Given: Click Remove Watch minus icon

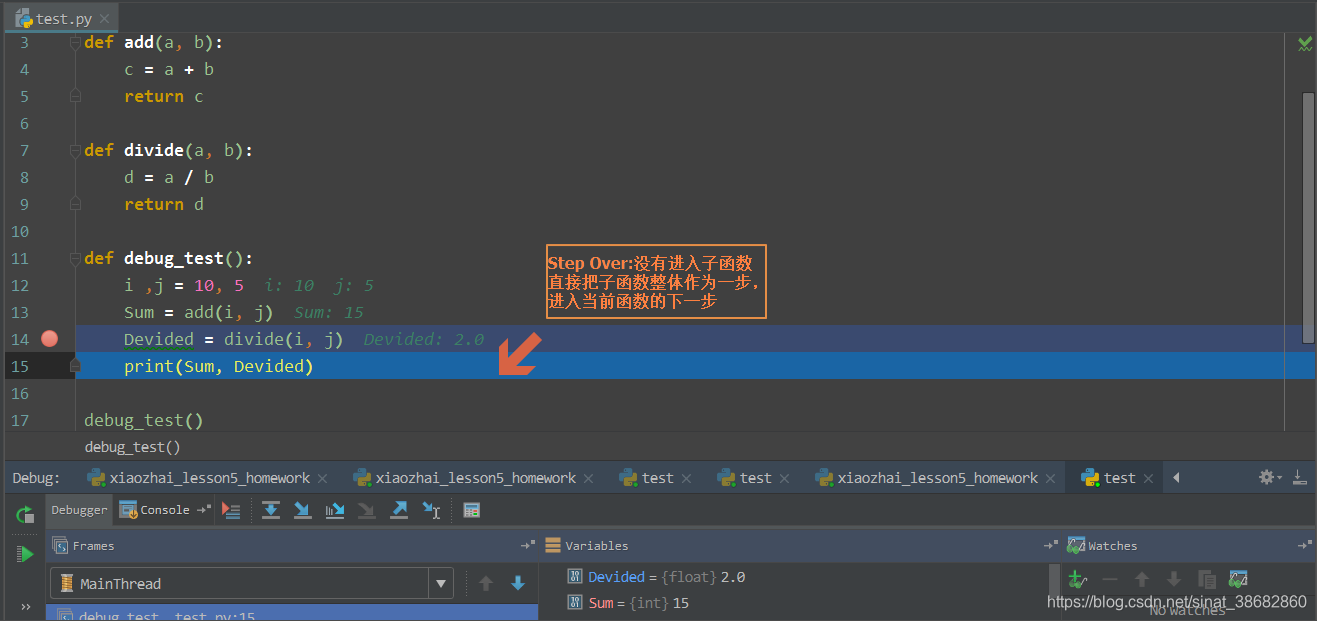Looking at the screenshot, I should (1110, 579).
